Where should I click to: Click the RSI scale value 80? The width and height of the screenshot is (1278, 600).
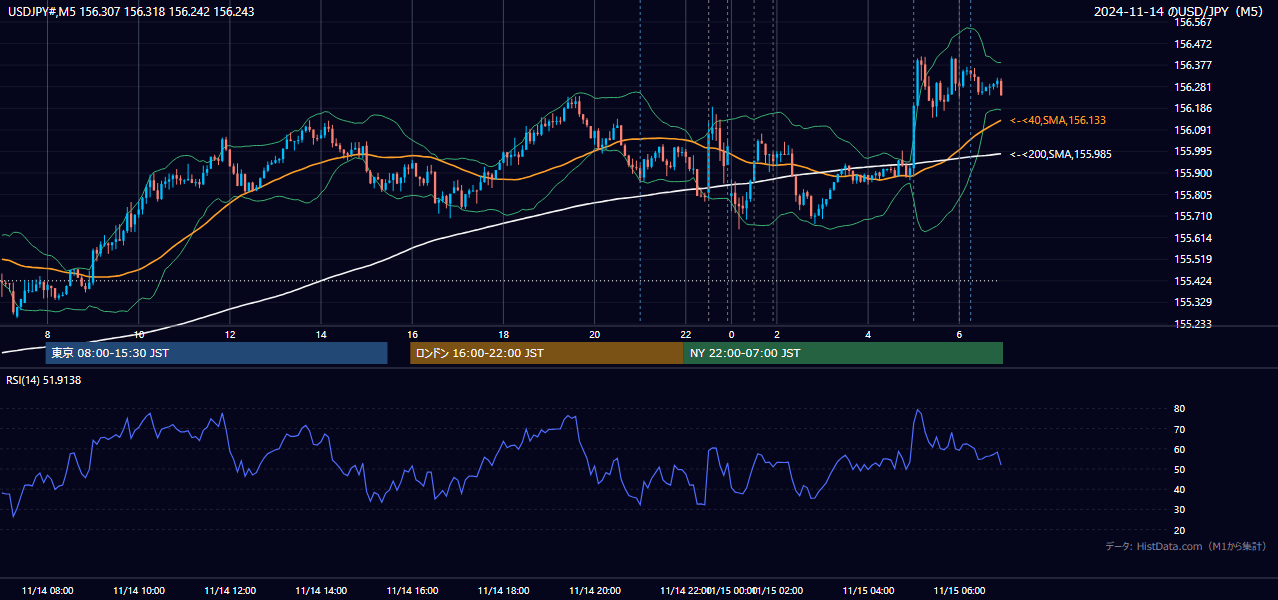(1180, 409)
